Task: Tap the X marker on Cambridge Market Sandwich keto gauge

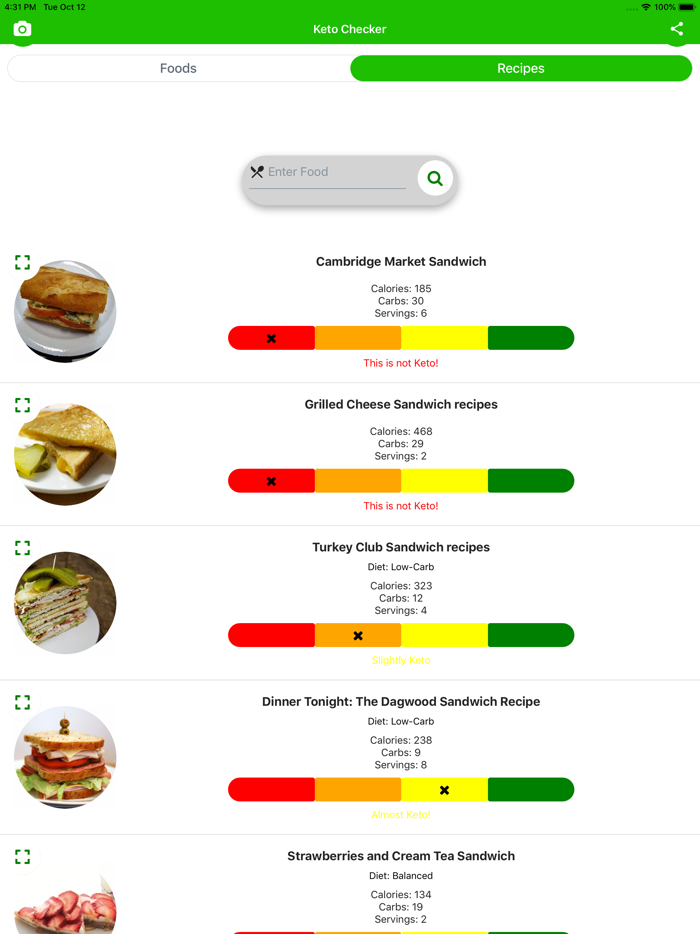Action: (271, 337)
